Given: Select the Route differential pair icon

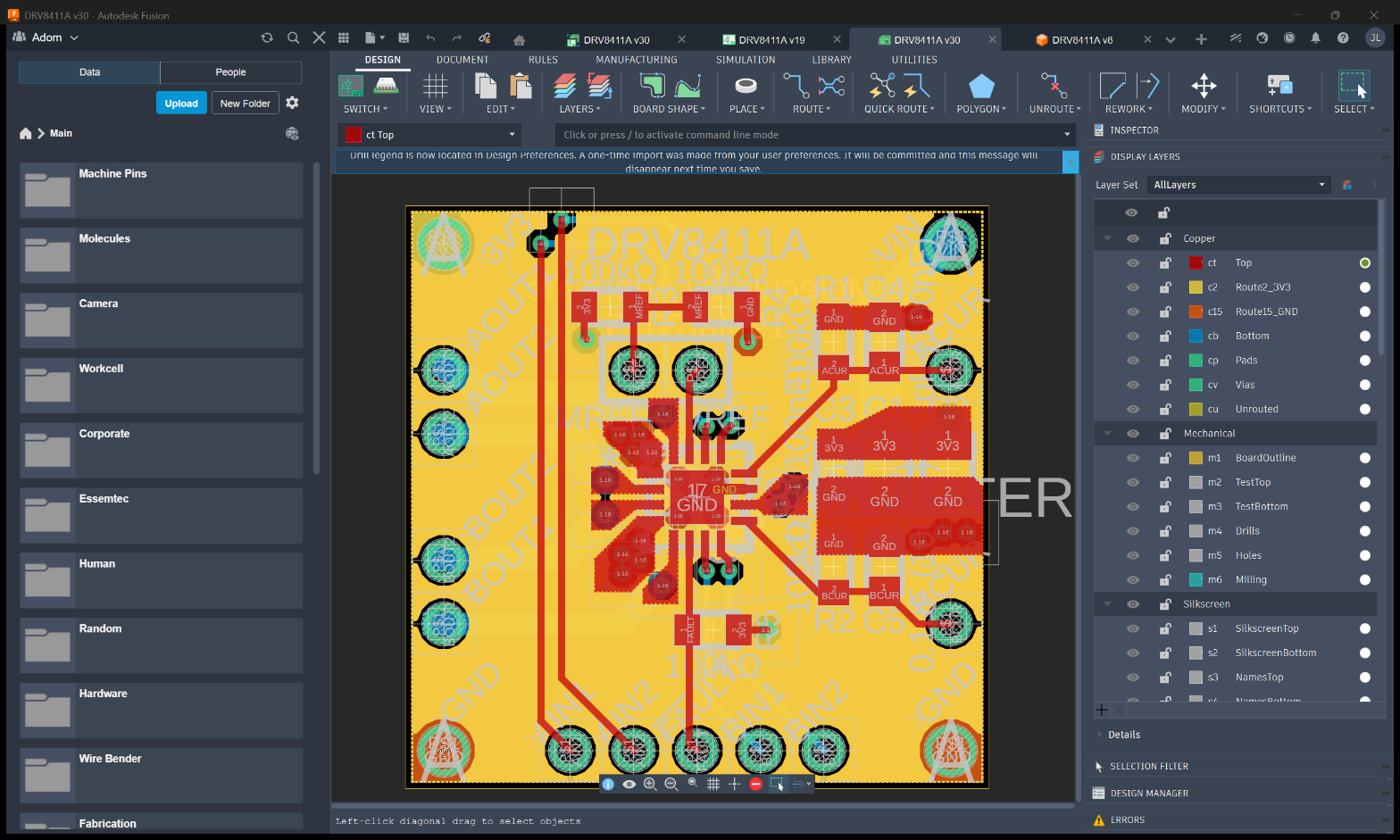Looking at the screenshot, I should (x=831, y=86).
